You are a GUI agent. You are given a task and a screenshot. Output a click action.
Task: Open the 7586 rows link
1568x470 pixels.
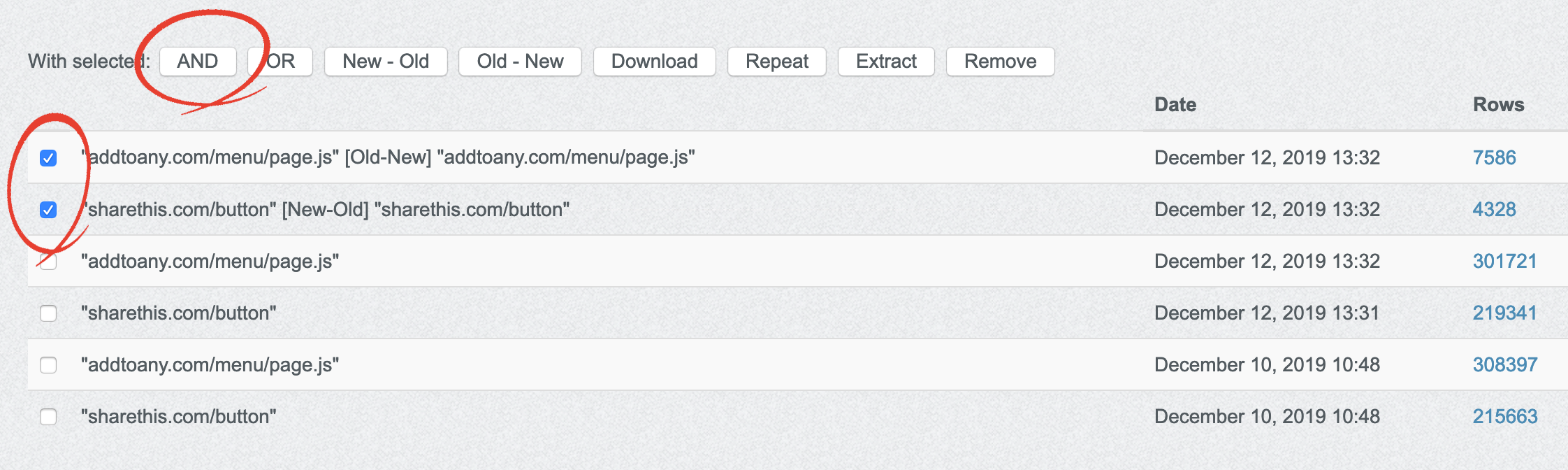point(1494,158)
